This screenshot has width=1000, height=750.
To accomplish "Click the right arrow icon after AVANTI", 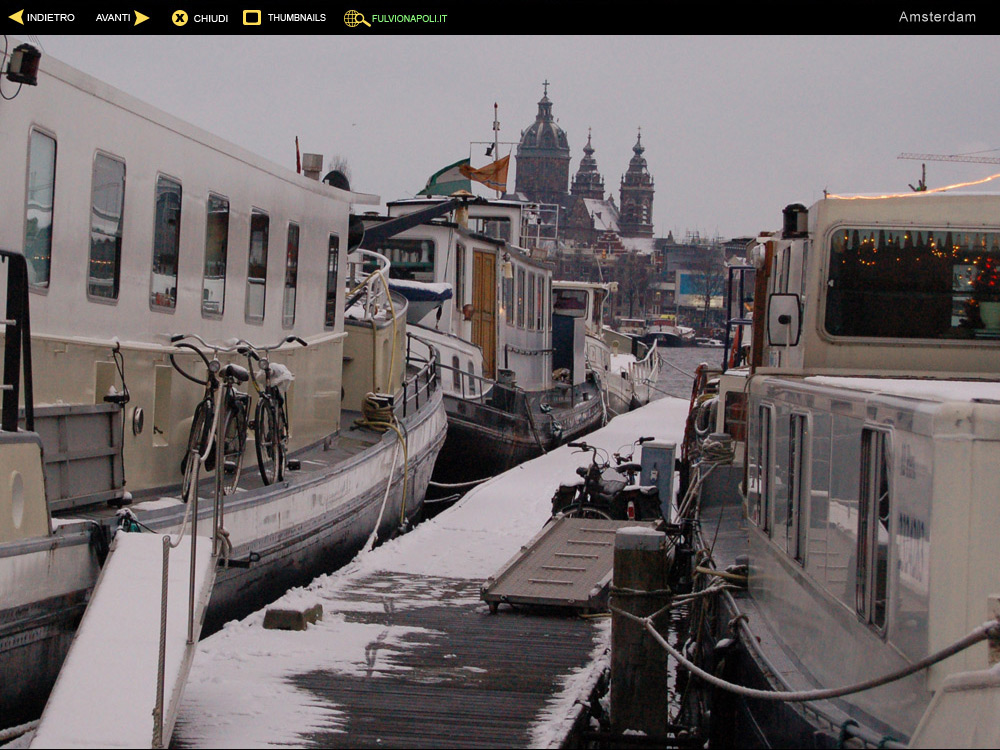I will (142, 18).
